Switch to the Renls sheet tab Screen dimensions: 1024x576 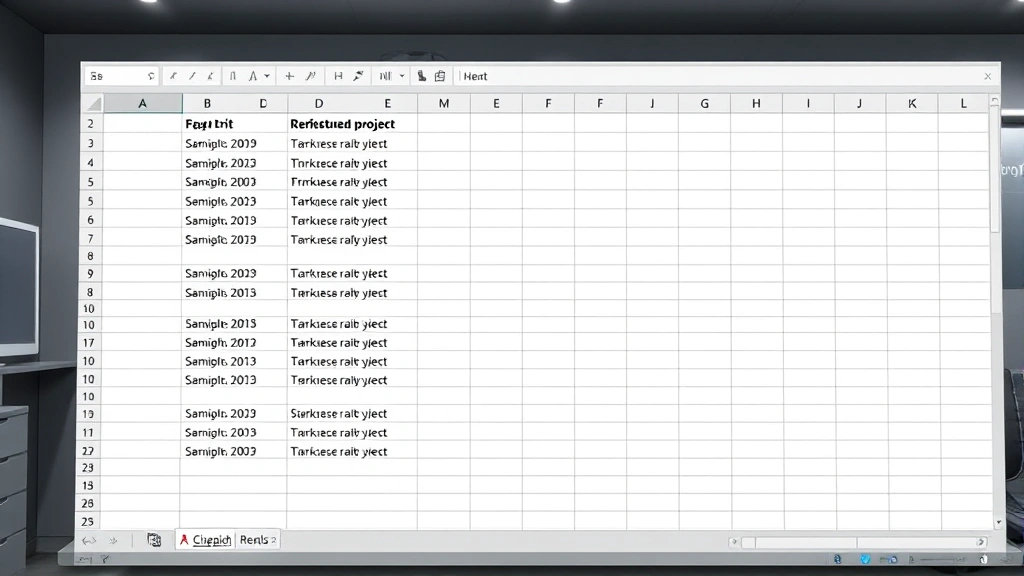point(258,540)
